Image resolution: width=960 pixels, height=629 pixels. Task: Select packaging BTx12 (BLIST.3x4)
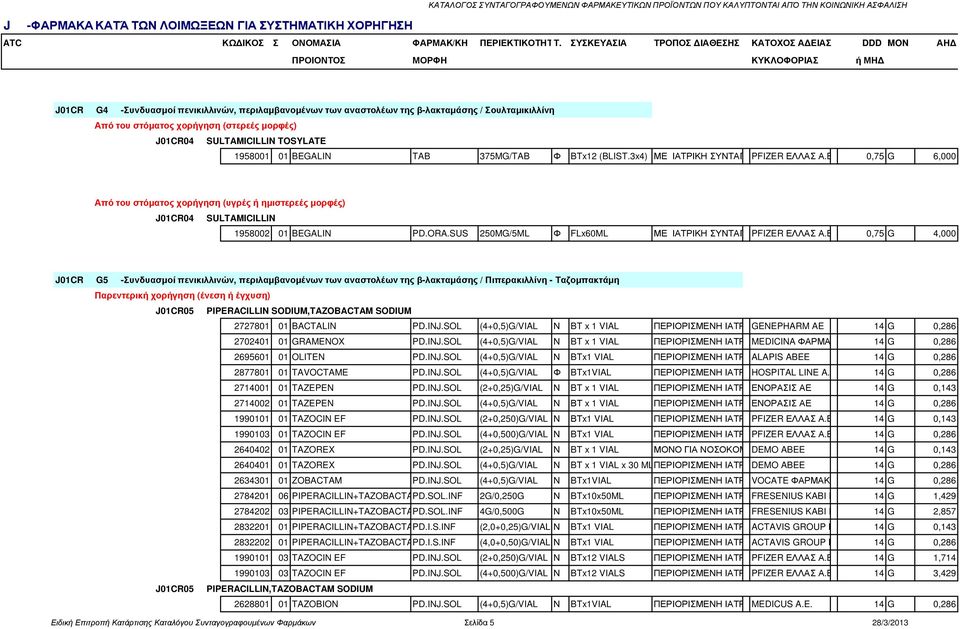pos(609,156)
